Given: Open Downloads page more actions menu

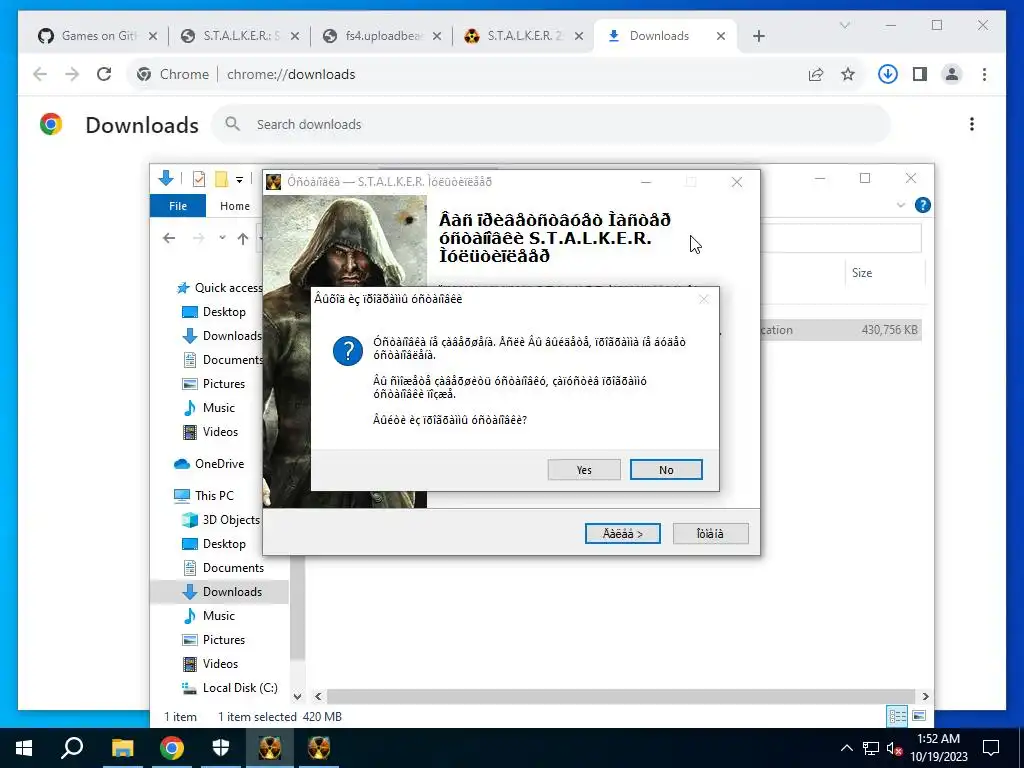Looking at the screenshot, I should click(972, 124).
